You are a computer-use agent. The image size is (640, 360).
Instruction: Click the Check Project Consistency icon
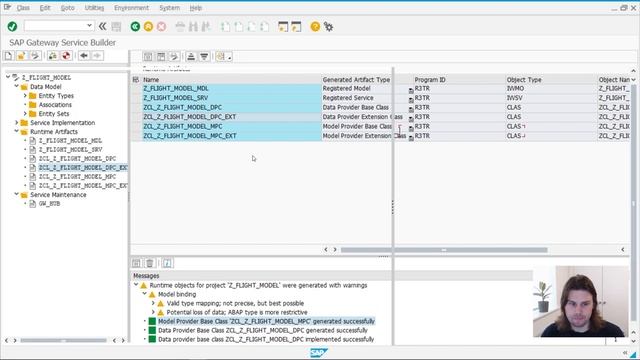(53, 56)
